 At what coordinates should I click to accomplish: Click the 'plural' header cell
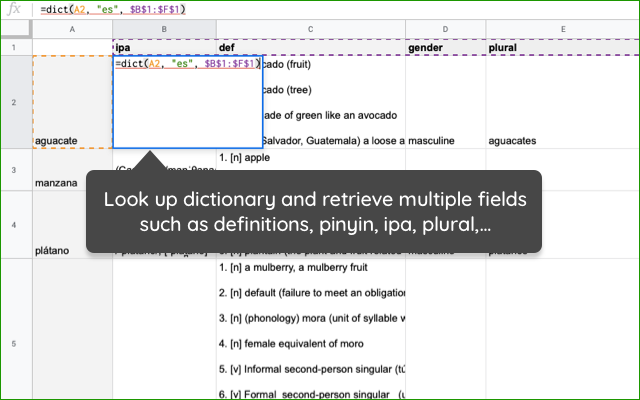tap(563, 47)
